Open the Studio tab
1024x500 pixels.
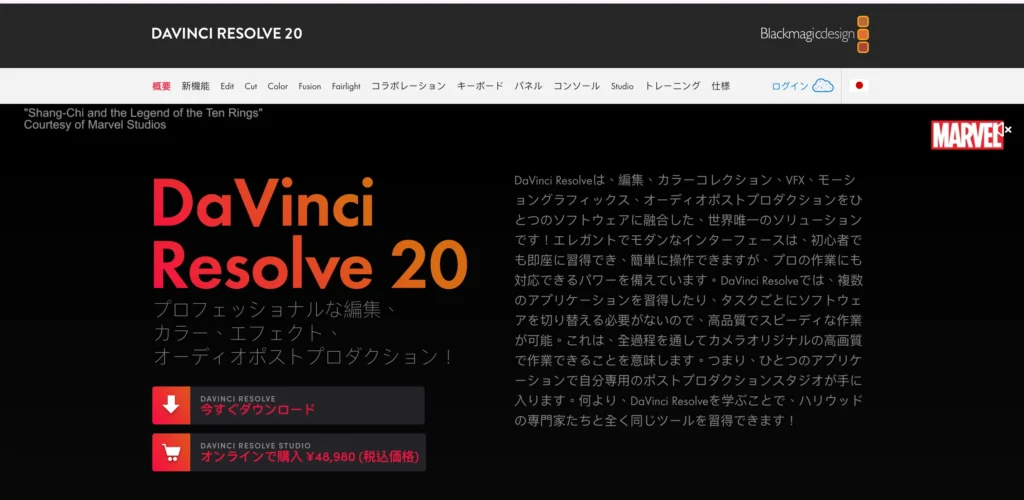pyautogui.click(x=622, y=86)
